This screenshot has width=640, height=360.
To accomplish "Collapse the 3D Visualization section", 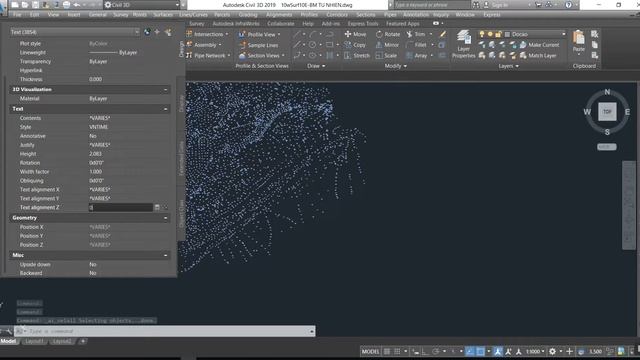I will [165, 89].
